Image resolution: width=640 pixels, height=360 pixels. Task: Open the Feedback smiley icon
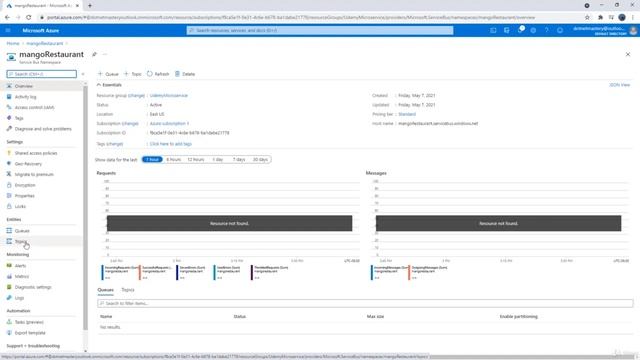point(560,30)
